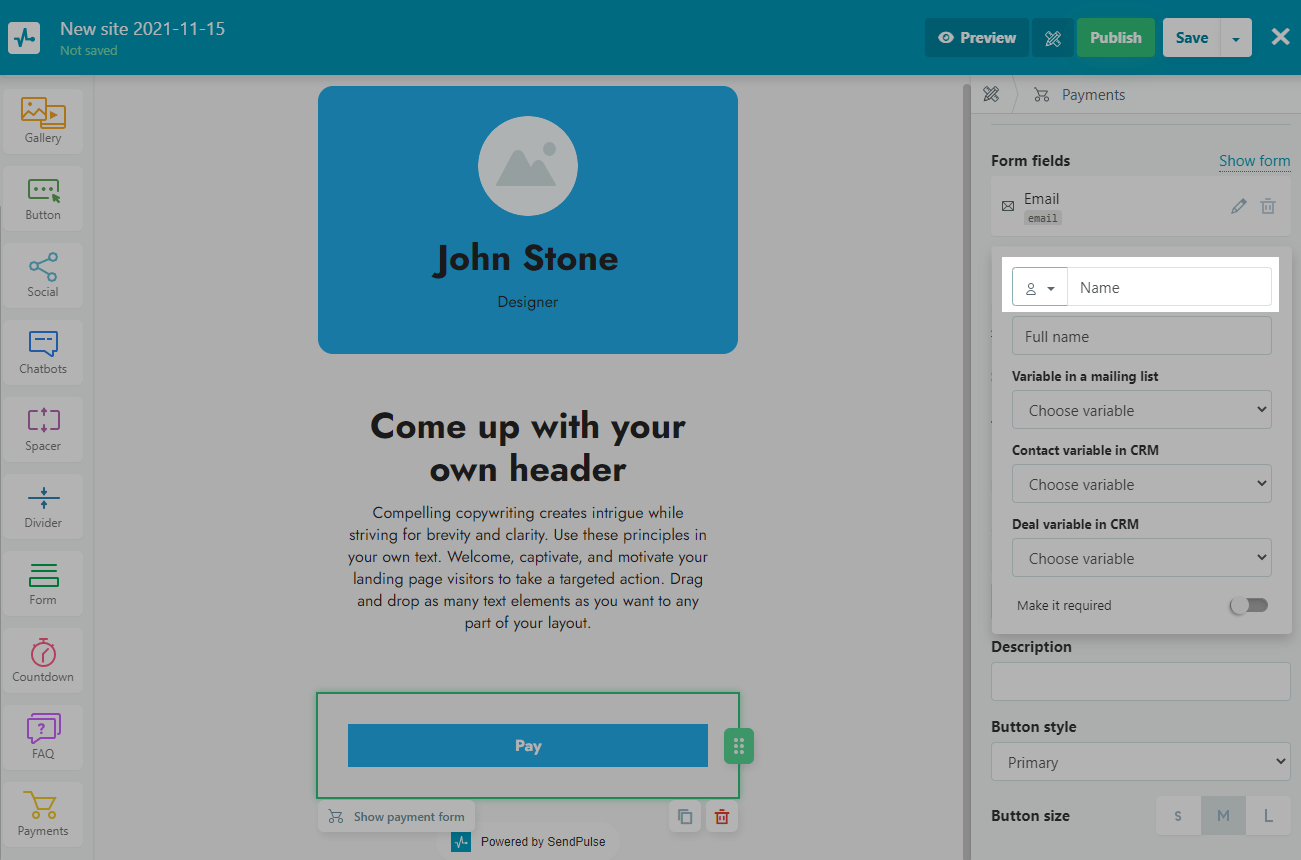The height and width of the screenshot is (860, 1301).
Task: Choose the Countdown timer widget
Action: [43, 660]
